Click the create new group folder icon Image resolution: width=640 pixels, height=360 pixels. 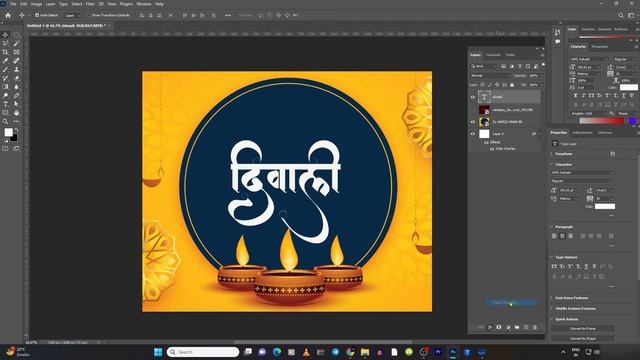tap(517, 327)
